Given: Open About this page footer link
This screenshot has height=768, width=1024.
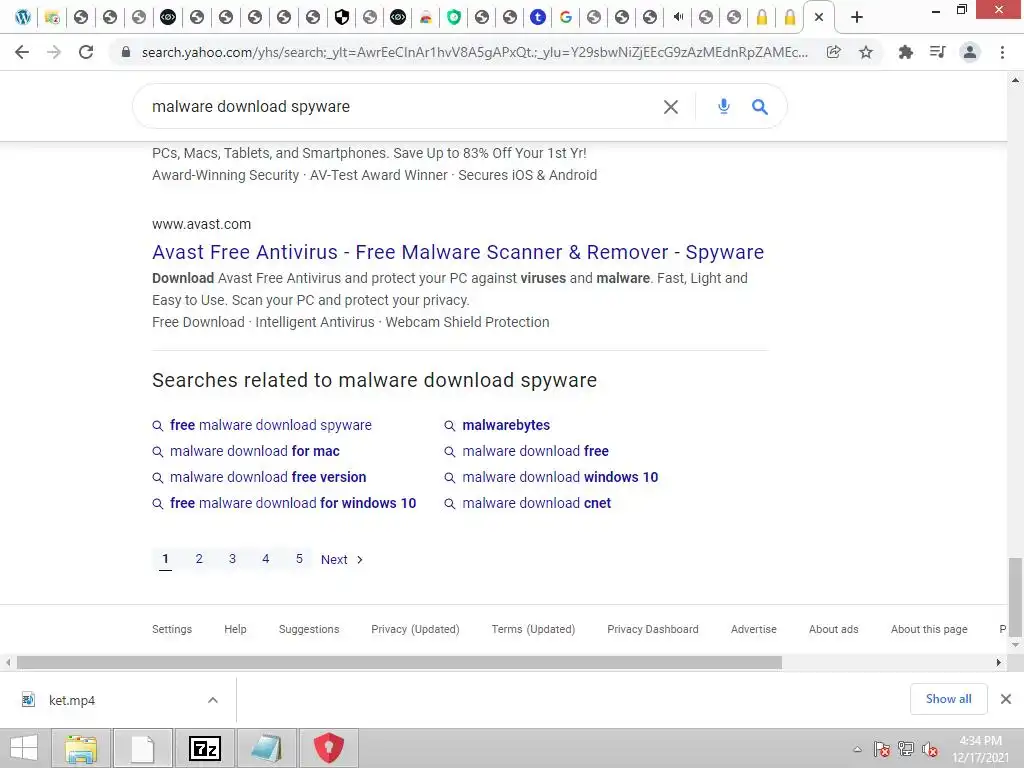Looking at the screenshot, I should (x=929, y=630).
